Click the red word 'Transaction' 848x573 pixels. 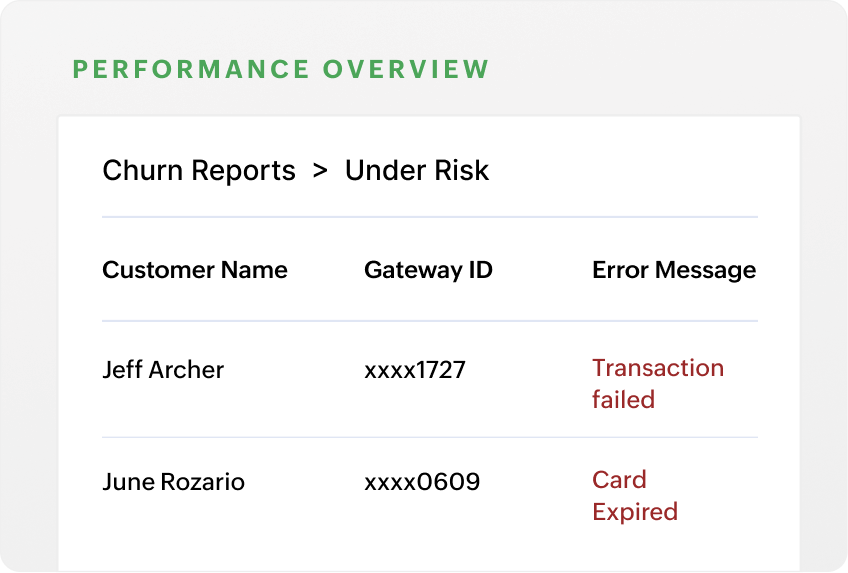coord(658,368)
